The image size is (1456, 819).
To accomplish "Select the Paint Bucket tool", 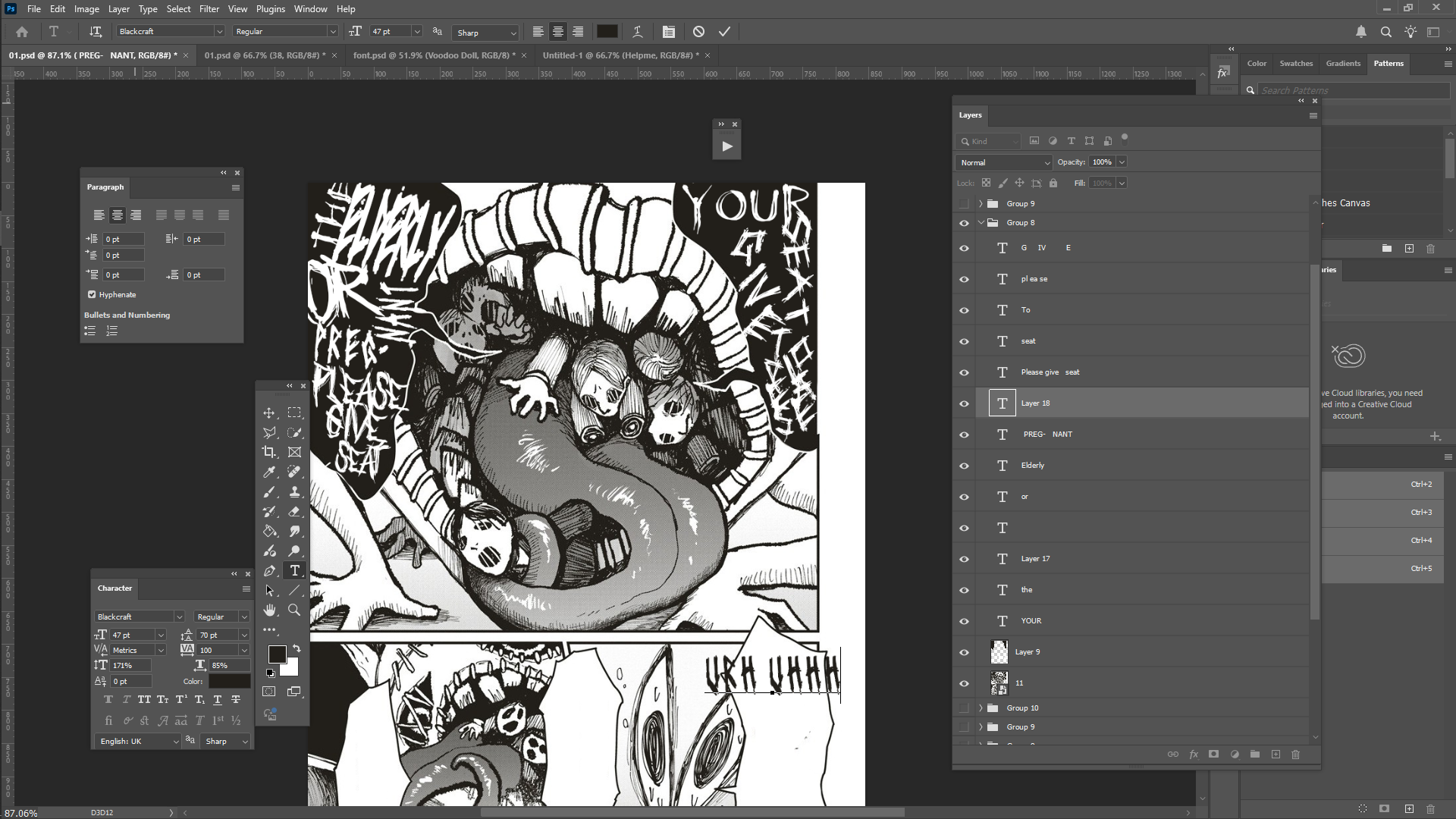I will 269,532.
